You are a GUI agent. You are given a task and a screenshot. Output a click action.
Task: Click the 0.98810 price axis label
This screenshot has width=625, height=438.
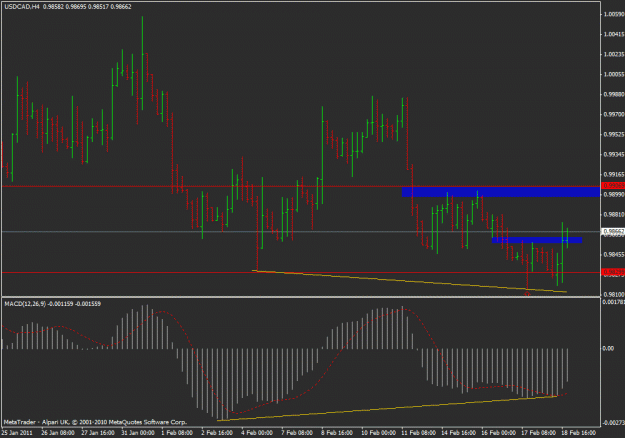pyautogui.click(x=613, y=214)
